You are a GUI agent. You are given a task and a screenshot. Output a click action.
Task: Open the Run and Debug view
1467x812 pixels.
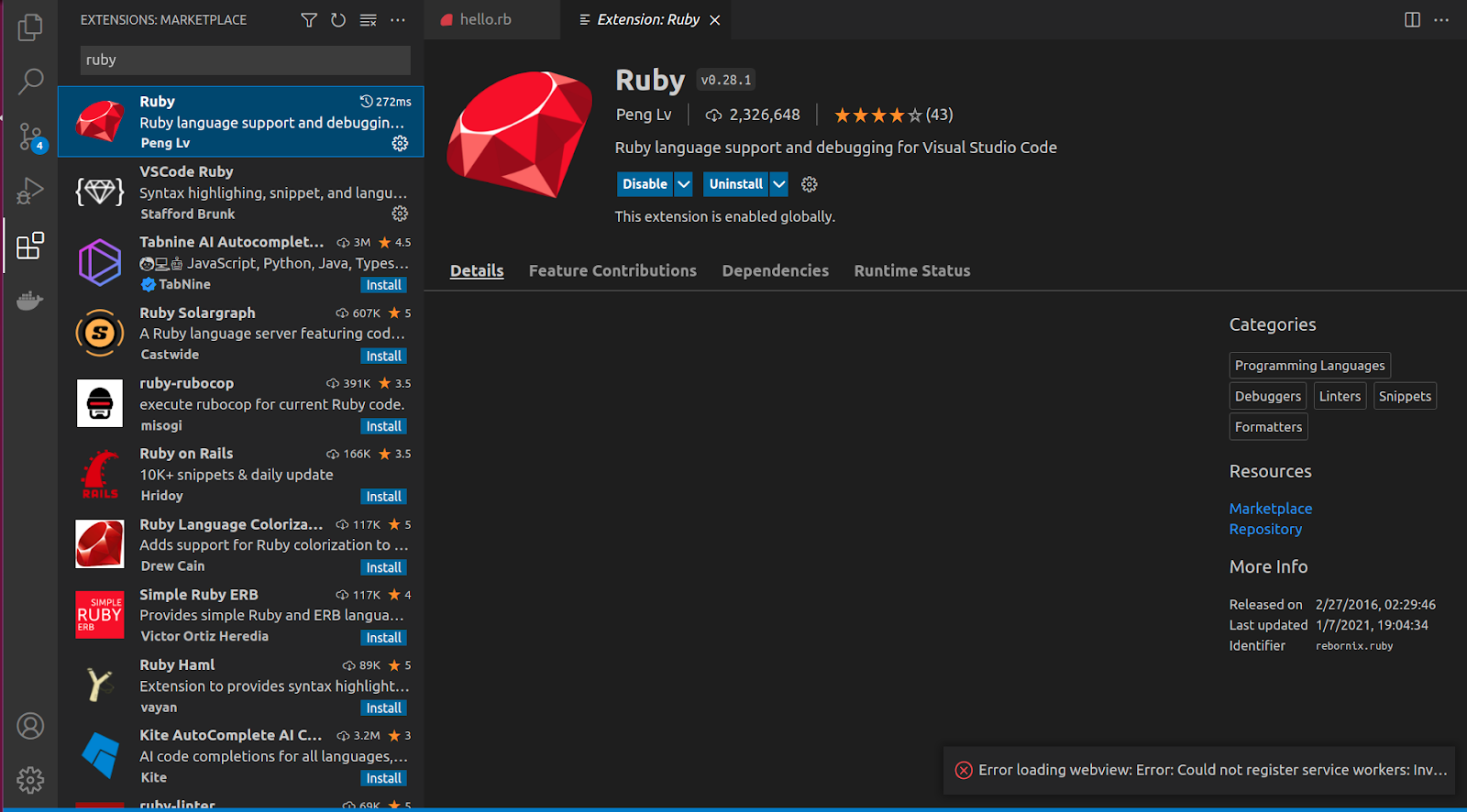[30, 191]
